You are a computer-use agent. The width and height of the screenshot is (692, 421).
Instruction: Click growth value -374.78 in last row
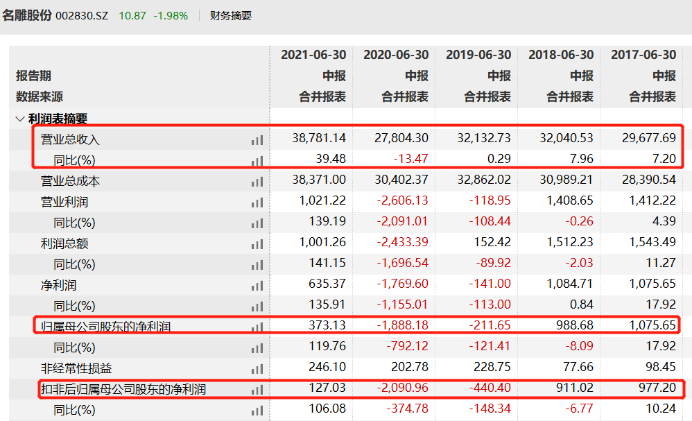407,409
